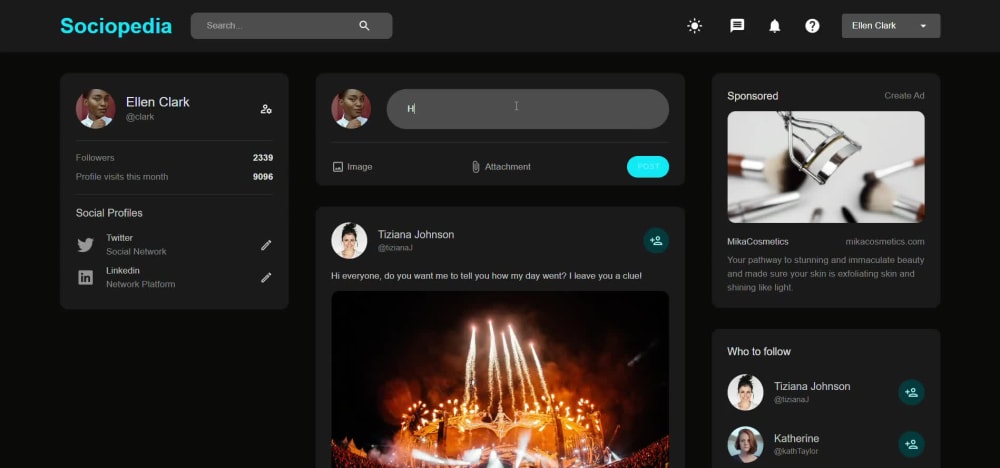Click composer avatar next to post box

[351, 108]
